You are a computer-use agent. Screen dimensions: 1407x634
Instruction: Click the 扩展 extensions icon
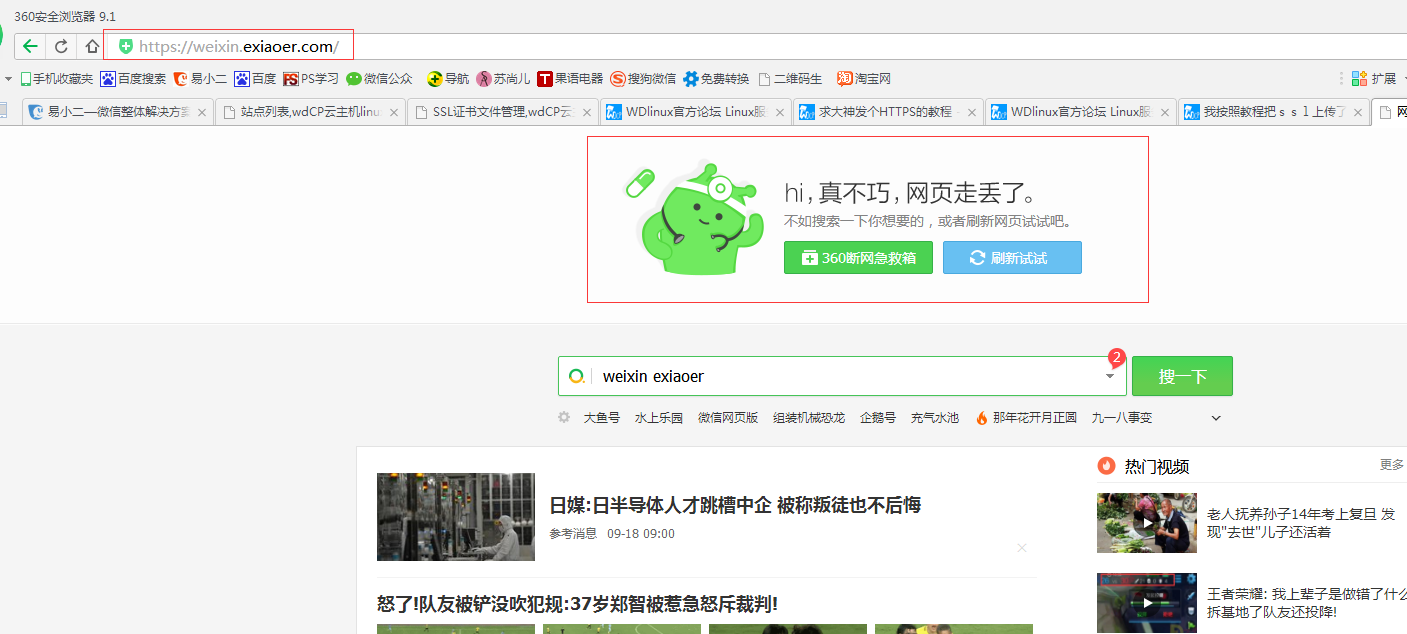tap(1374, 78)
